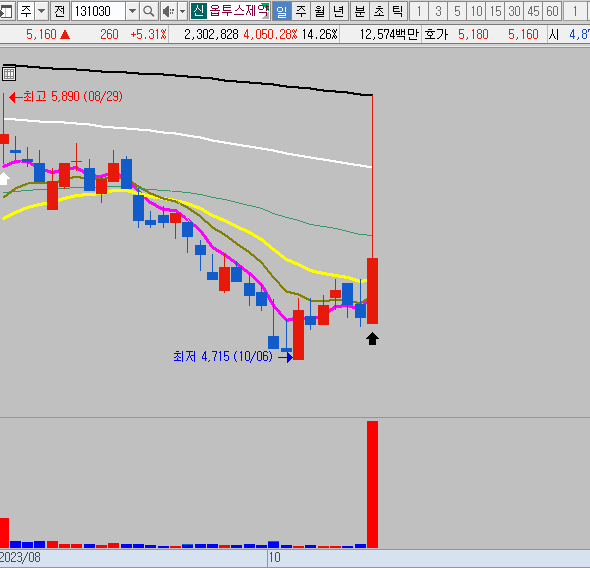The height and width of the screenshot is (568, 590).
Task: Click the grid table icon on the chart
Action: pos(9,73)
